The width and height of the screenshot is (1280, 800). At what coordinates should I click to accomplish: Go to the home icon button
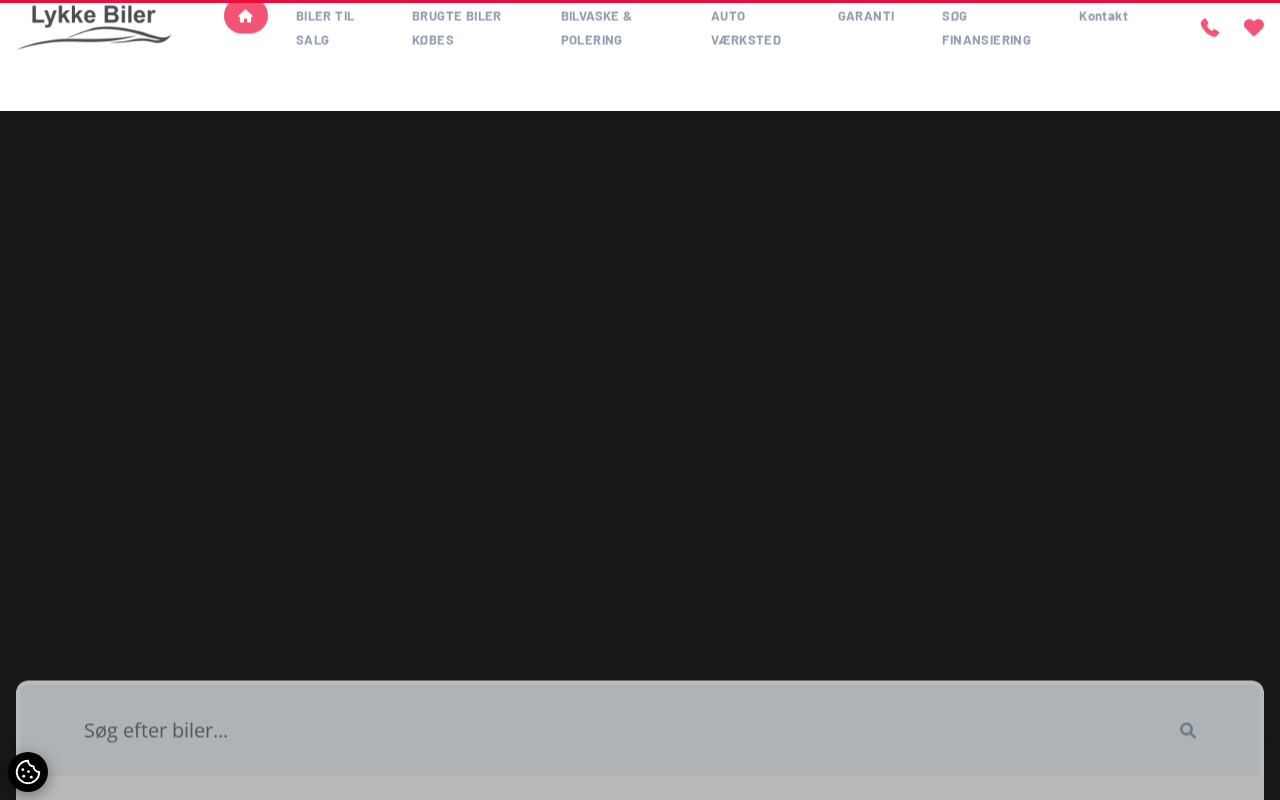click(246, 16)
